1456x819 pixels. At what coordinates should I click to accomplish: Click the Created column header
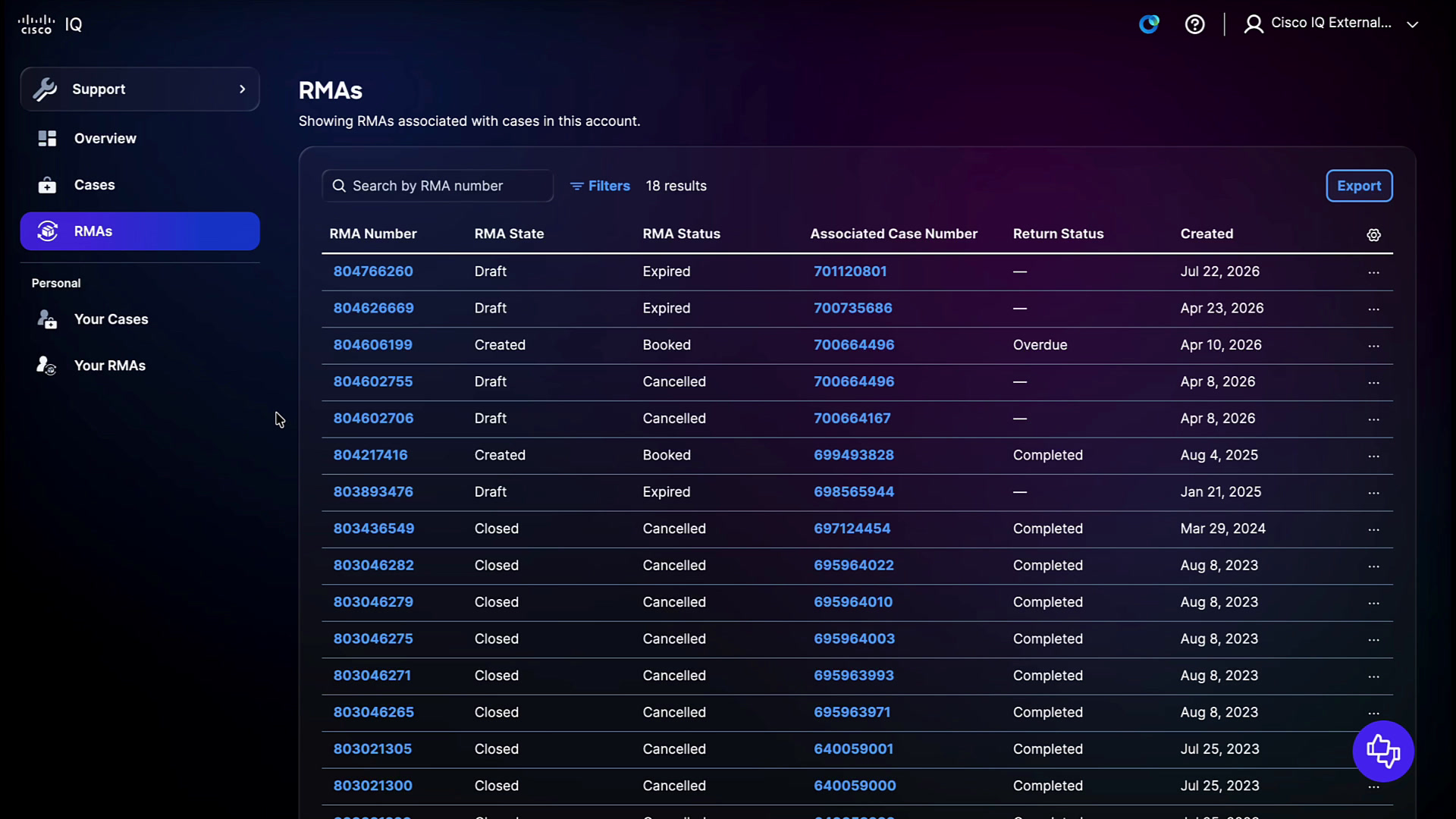[x=1207, y=234]
